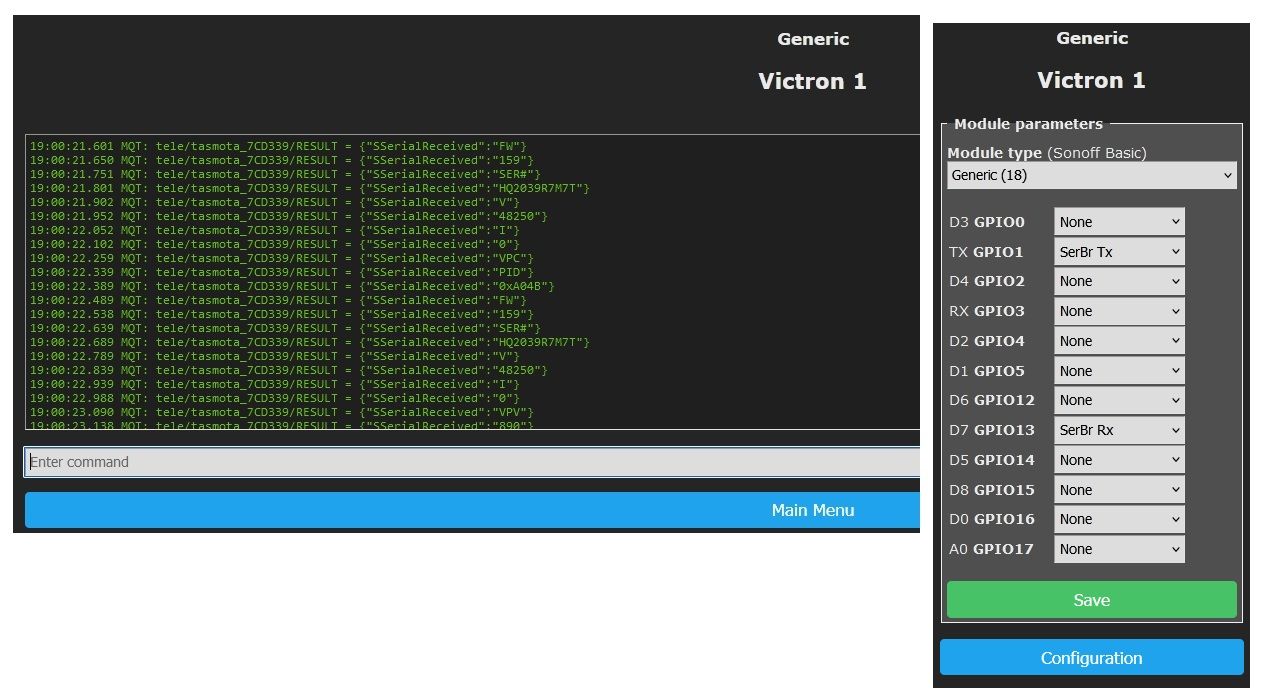Click the Victron 1 title in console window
This screenshot has height=693, width=1263.
(812, 81)
